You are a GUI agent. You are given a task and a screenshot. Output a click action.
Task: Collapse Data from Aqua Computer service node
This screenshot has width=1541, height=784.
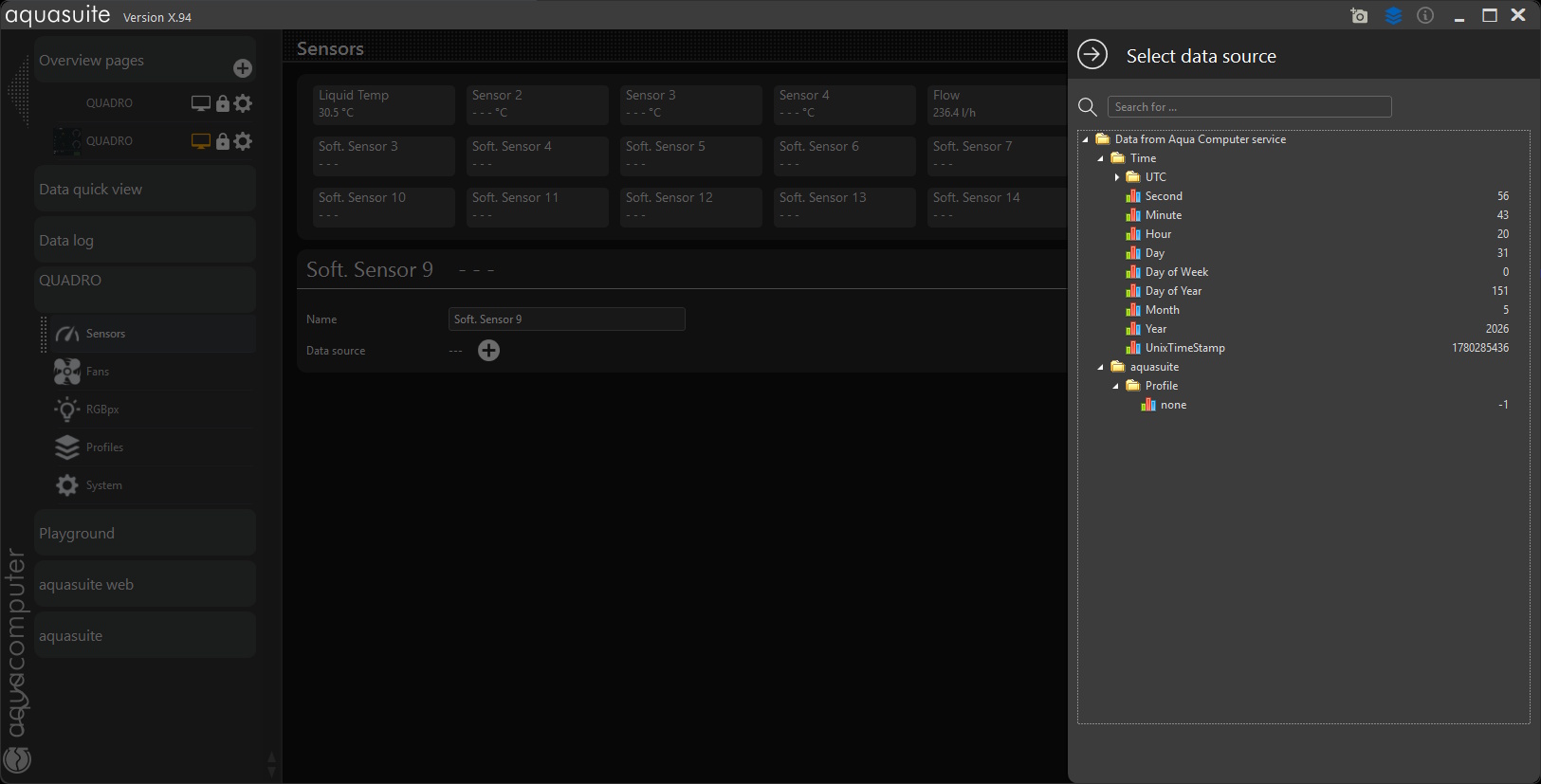coord(1086,139)
